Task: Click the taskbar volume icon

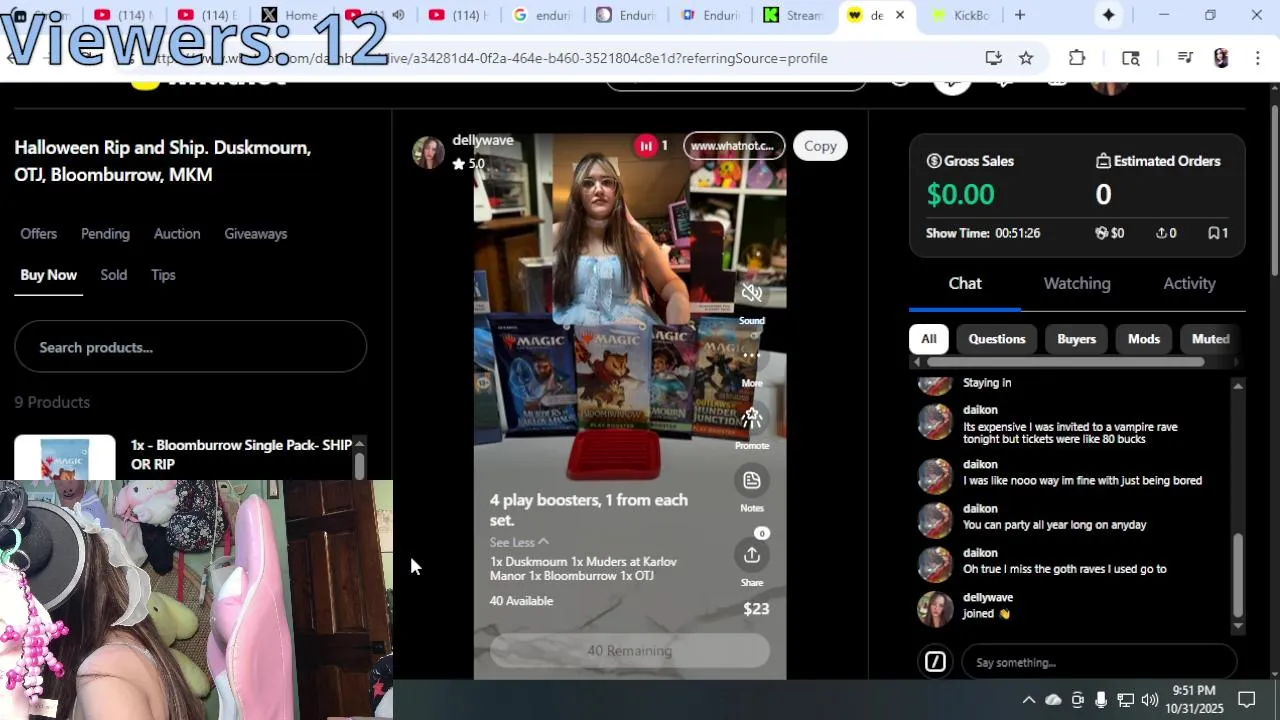Action: 1149,700
